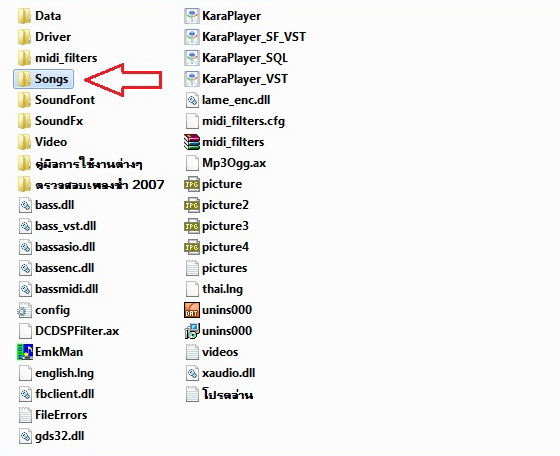Select the unins000 DAT file icon
The width and height of the screenshot is (560, 456).
192,310
